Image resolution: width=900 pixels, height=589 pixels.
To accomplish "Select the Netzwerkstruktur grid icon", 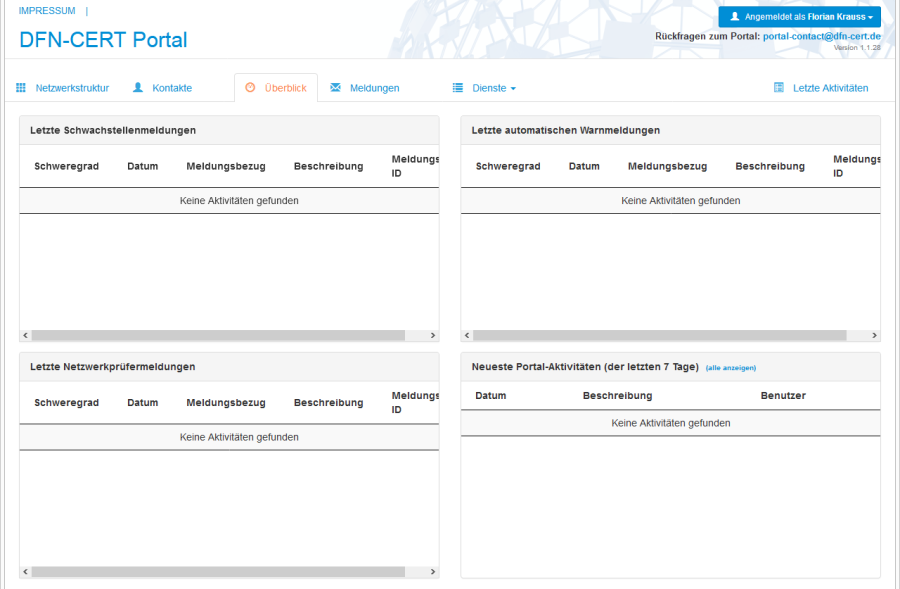I will [x=19, y=87].
